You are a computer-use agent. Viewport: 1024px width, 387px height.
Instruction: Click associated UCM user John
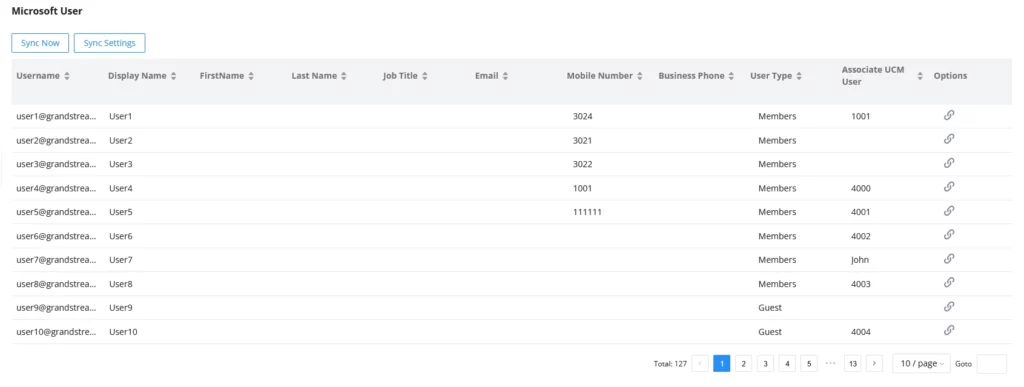pyautogui.click(x=860, y=260)
